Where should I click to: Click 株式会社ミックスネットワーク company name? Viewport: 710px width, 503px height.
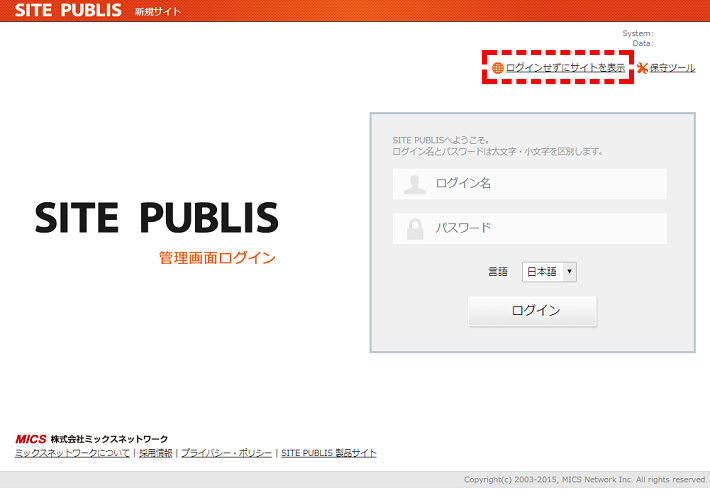(x=109, y=439)
